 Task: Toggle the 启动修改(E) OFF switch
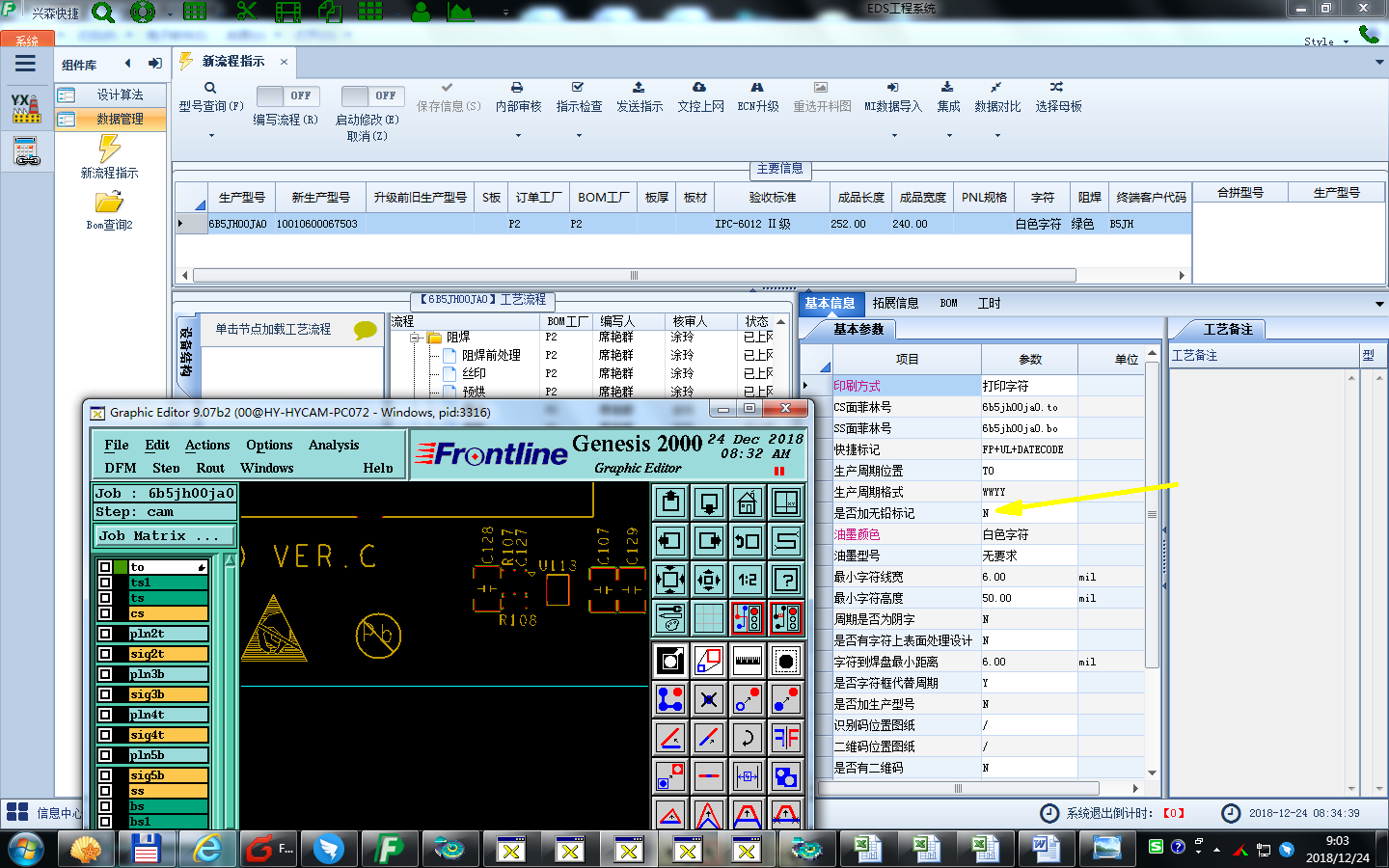tap(373, 95)
